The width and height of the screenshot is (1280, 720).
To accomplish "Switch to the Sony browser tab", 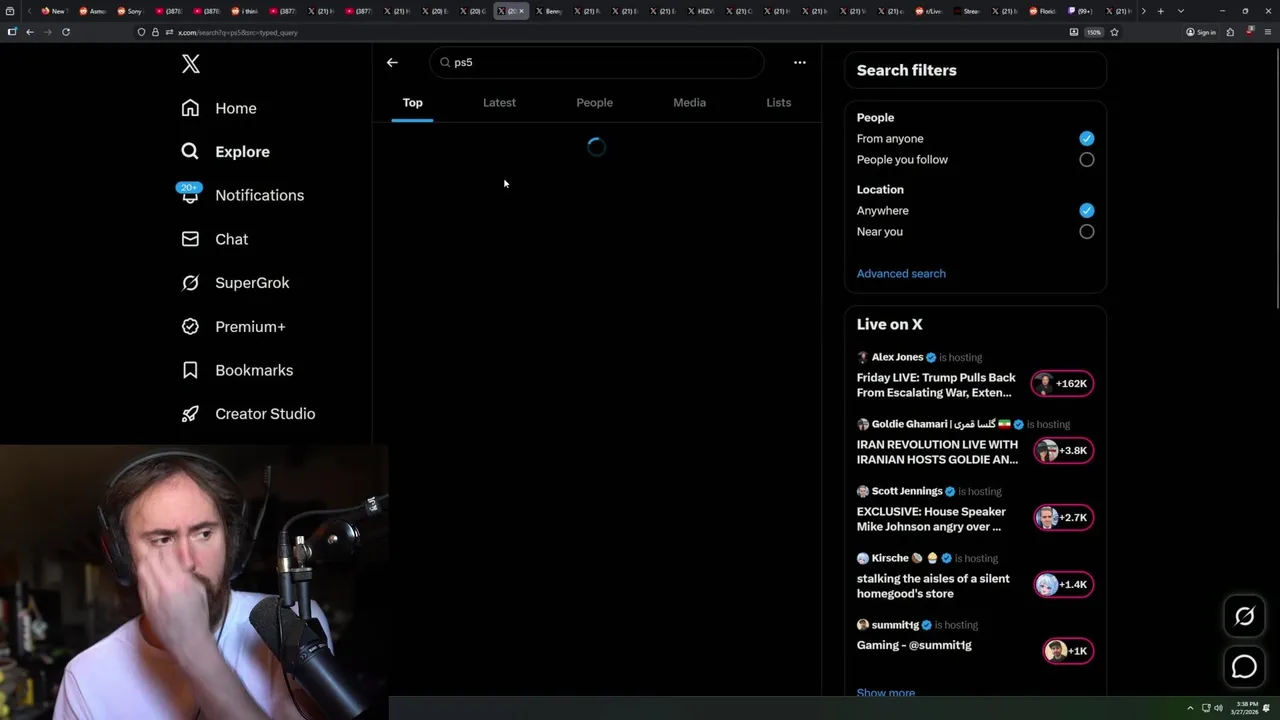I will (x=130, y=11).
